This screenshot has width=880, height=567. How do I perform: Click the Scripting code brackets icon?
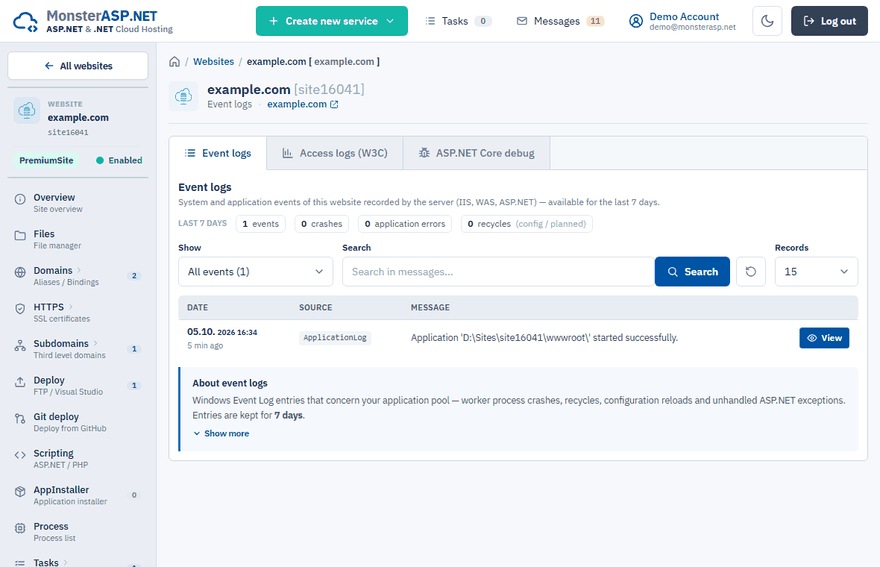point(20,455)
